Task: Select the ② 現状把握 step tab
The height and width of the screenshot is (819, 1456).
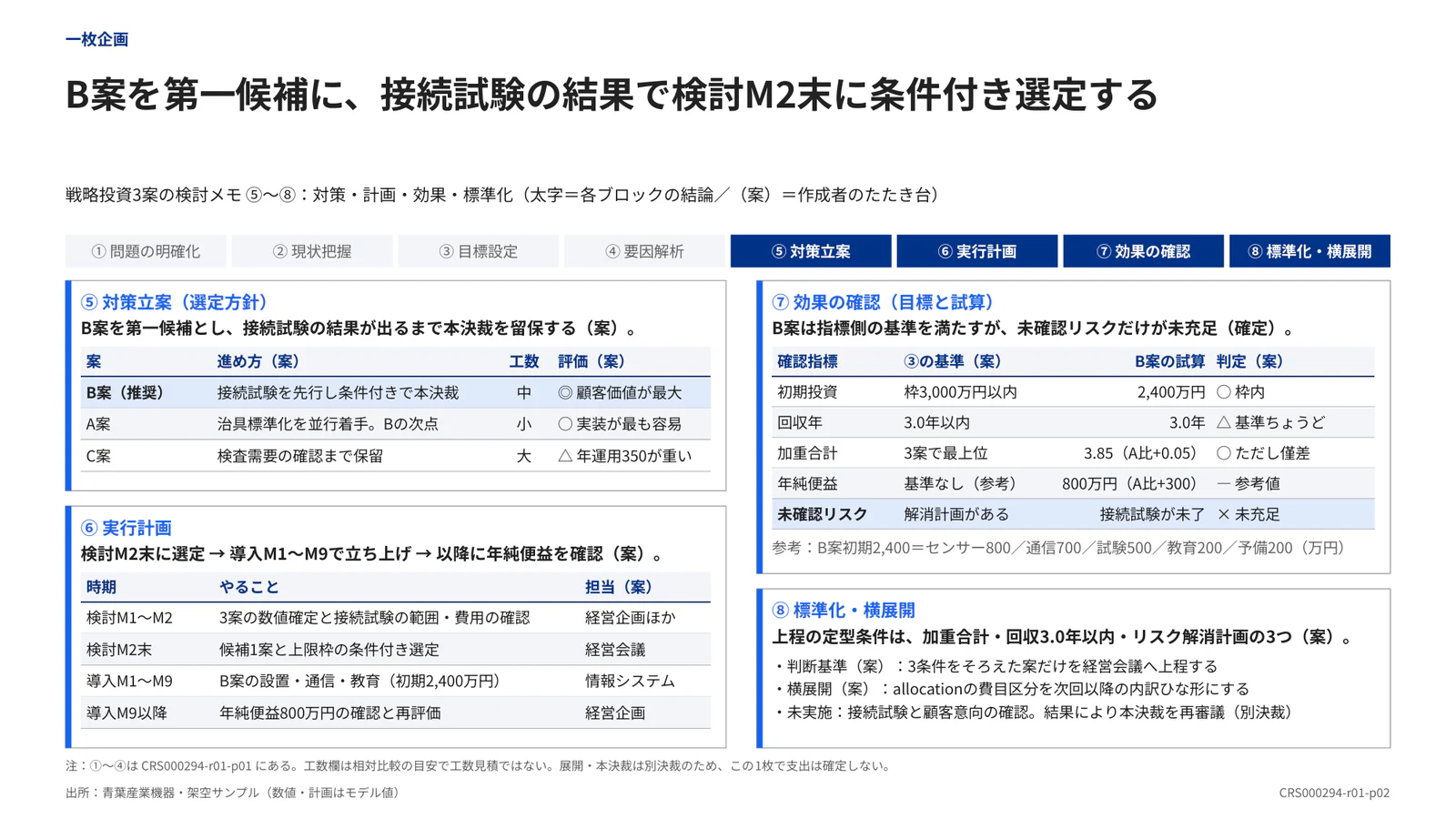Action: click(312, 251)
